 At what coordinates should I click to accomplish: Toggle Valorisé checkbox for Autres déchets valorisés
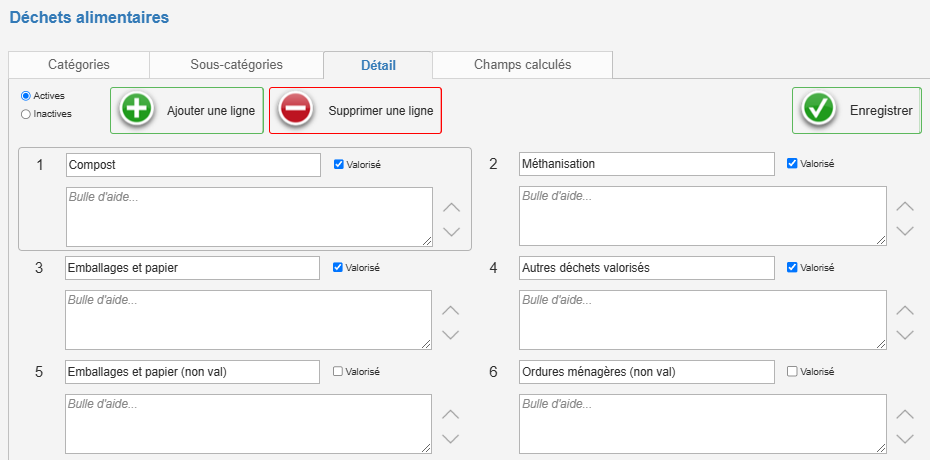click(x=792, y=267)
